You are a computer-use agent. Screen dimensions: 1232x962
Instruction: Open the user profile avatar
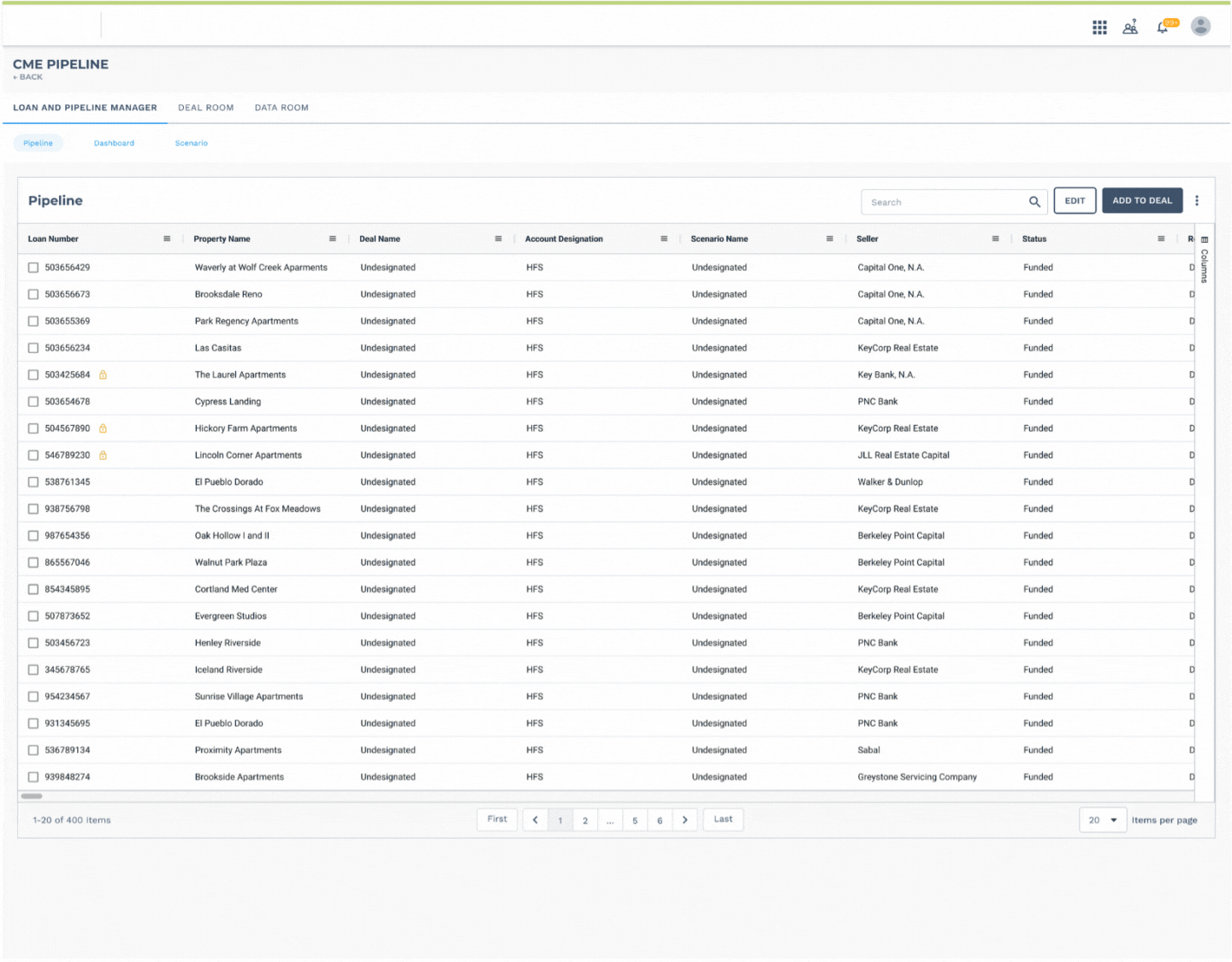(x=1200, y=27)
